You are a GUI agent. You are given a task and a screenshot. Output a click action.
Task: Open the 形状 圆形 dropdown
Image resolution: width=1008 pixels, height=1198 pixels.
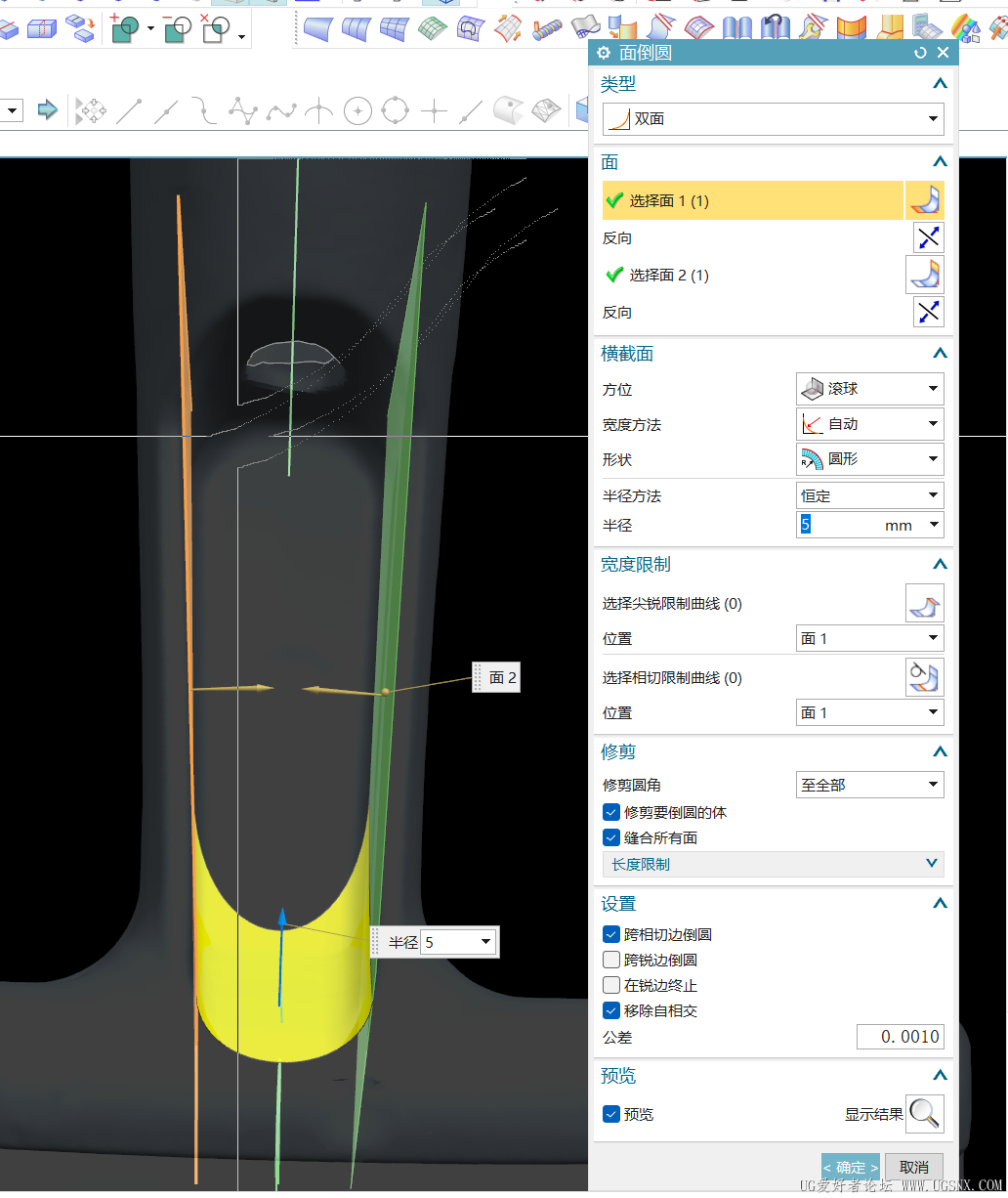pyautogui.click(x=869, y=459)
